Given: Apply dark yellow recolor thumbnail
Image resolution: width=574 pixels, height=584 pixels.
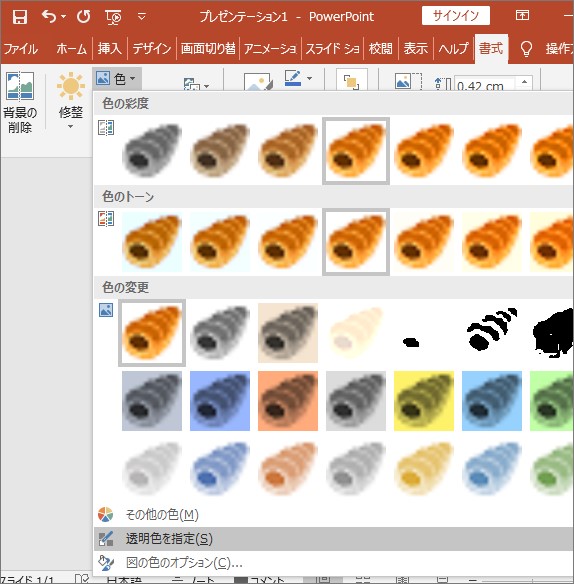Looking at the screenshot, I should [424, 401].
